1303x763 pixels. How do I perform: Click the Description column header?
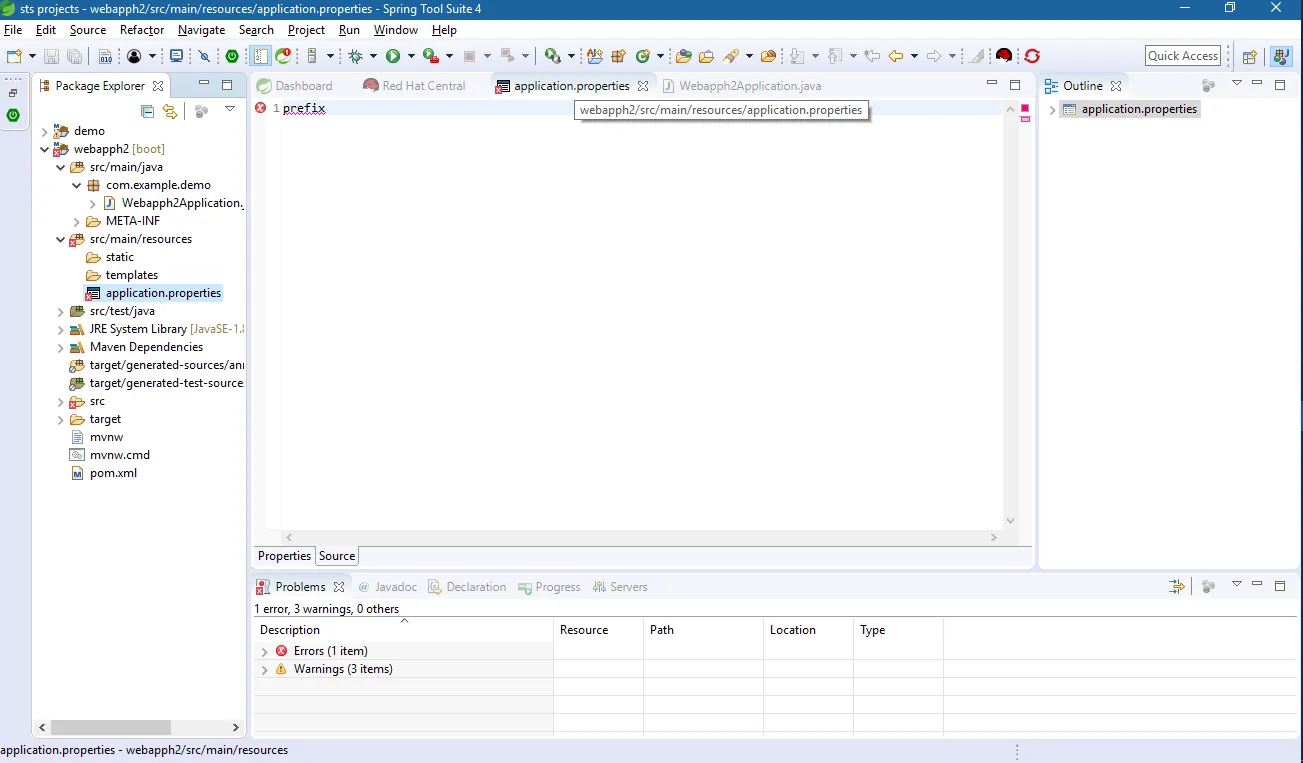[403, 630]
